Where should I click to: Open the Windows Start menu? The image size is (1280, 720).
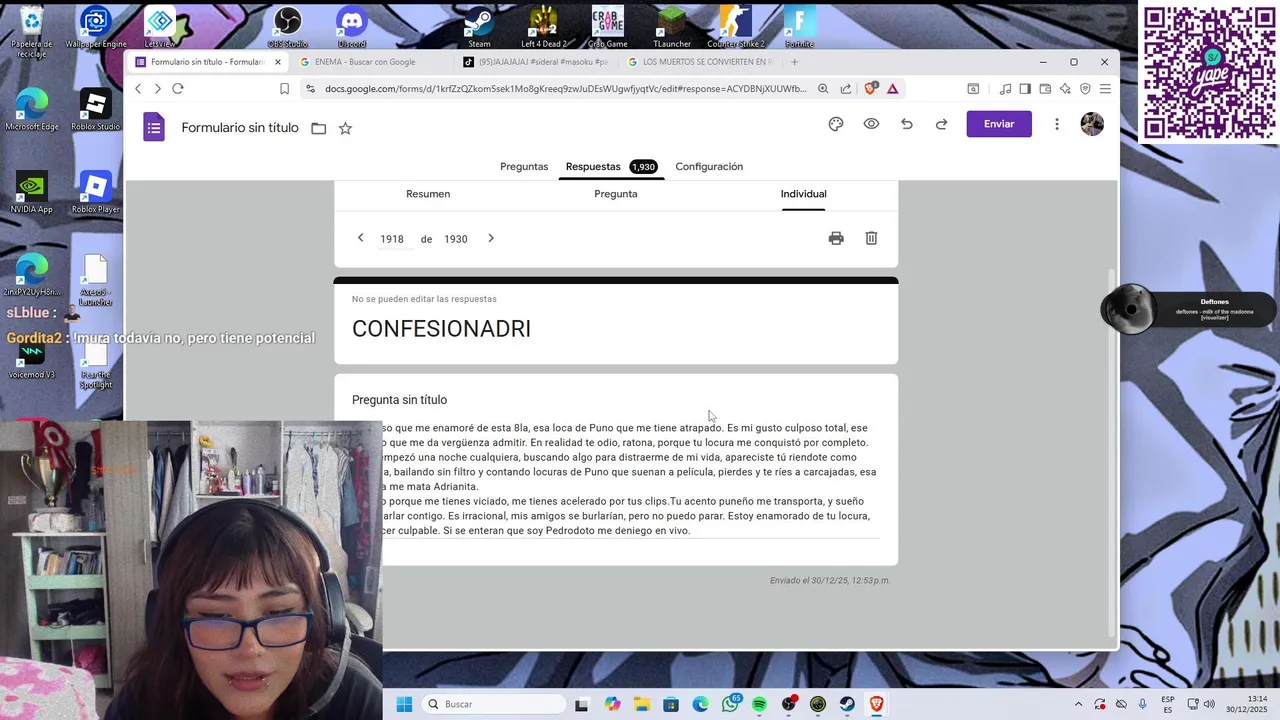point(404,704)
